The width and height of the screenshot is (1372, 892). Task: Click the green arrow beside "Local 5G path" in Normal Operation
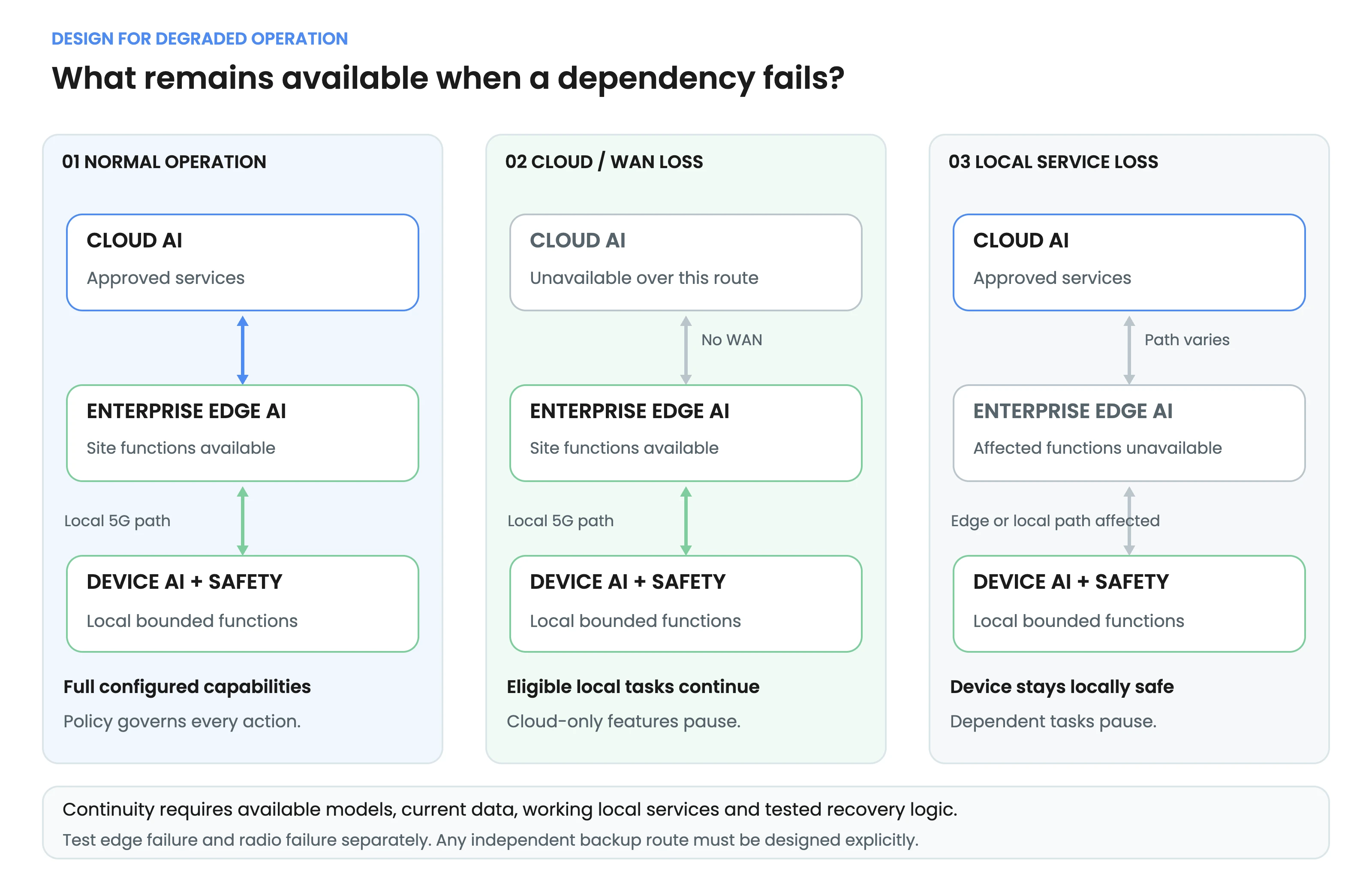click(243, 521)
